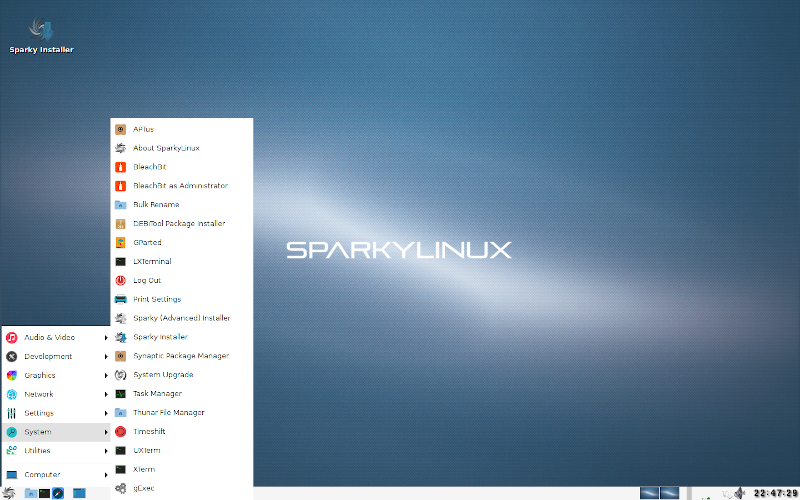Start DEBiTool Package Installer

pyautogui.click(x=182, y=223)
